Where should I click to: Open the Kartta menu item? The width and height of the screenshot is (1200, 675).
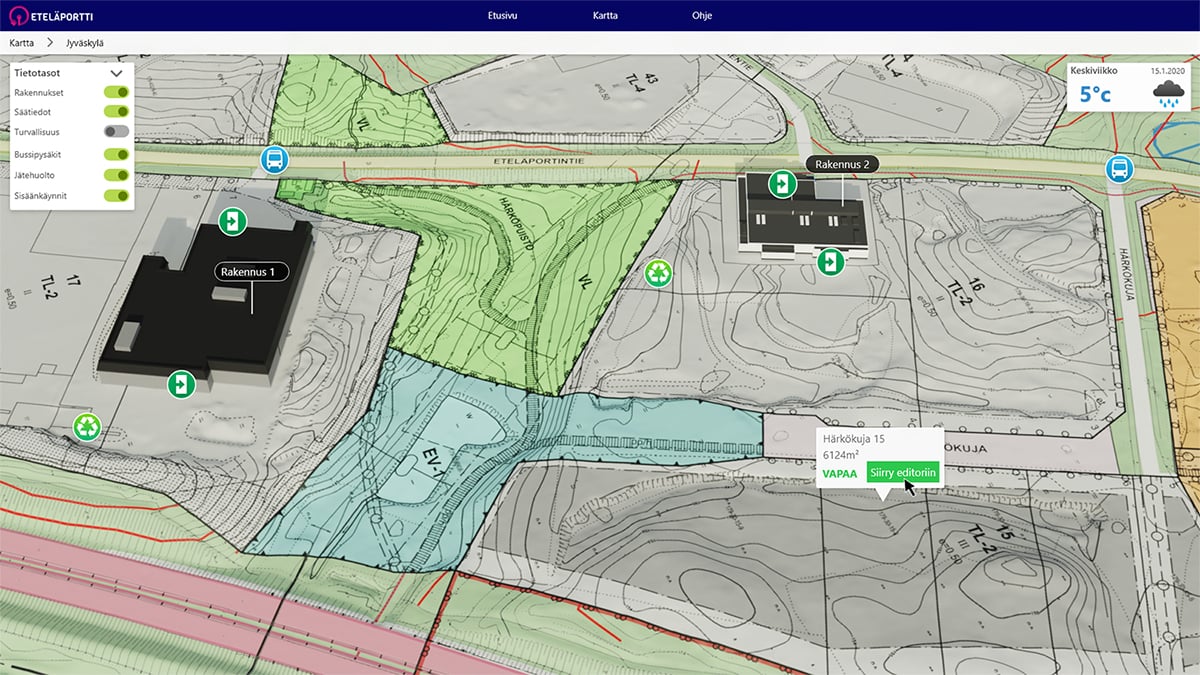605,16
